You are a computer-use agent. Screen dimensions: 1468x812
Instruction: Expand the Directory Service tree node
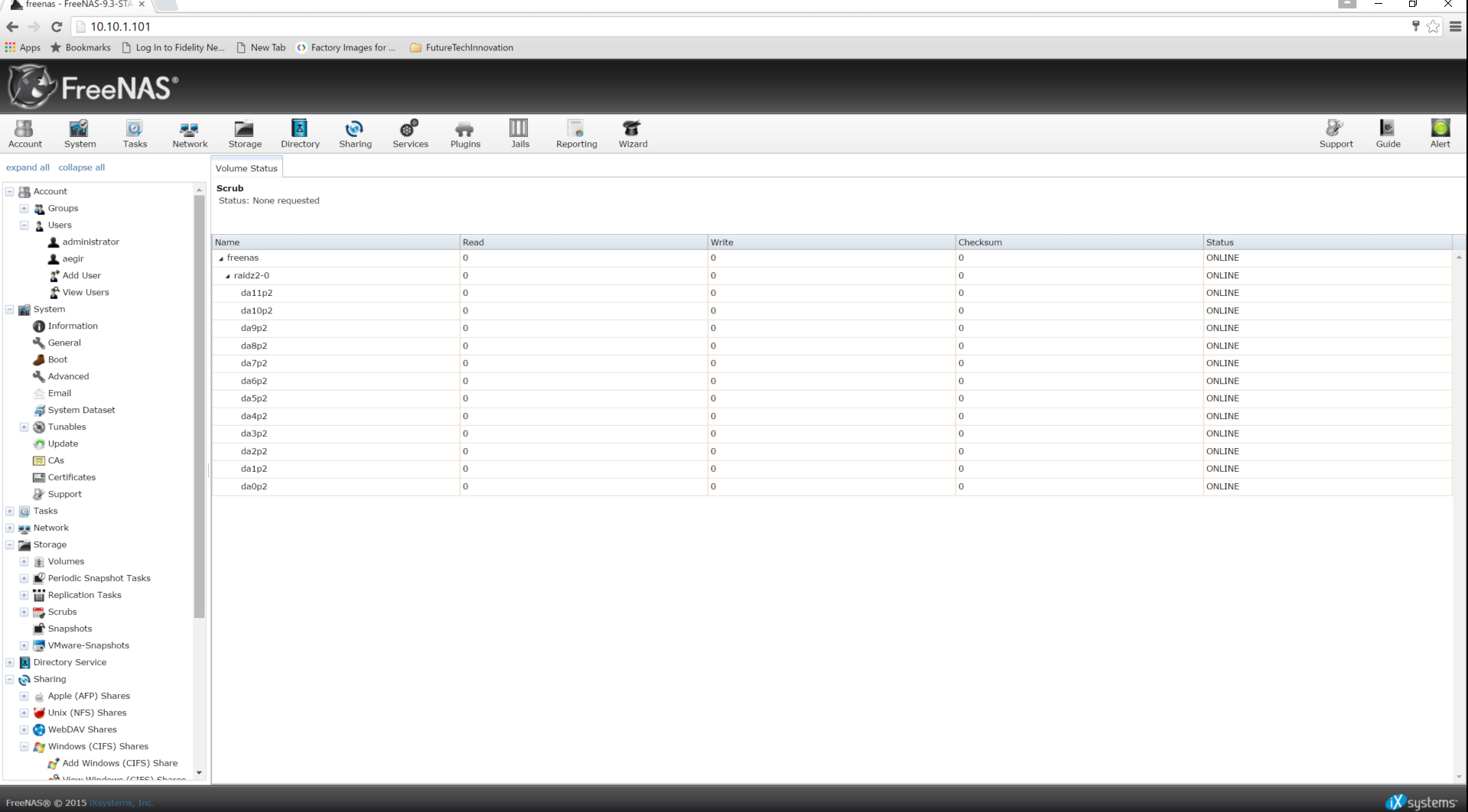10,662
